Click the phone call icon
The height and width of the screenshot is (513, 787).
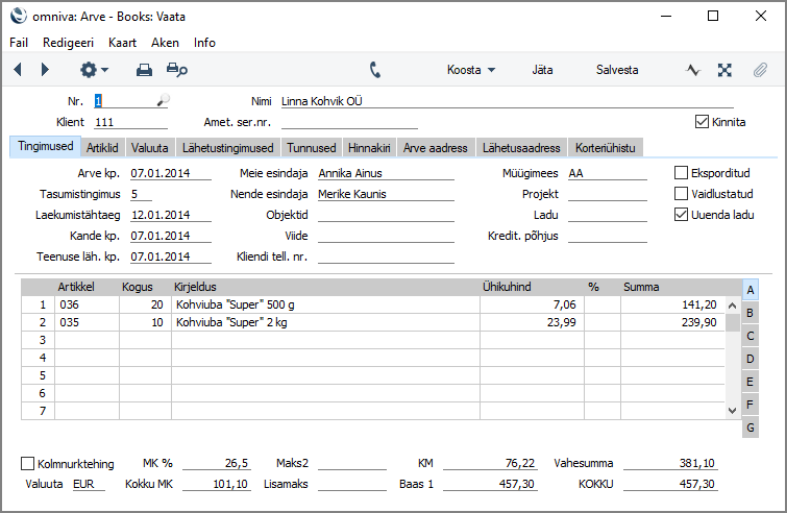[375, 70]
